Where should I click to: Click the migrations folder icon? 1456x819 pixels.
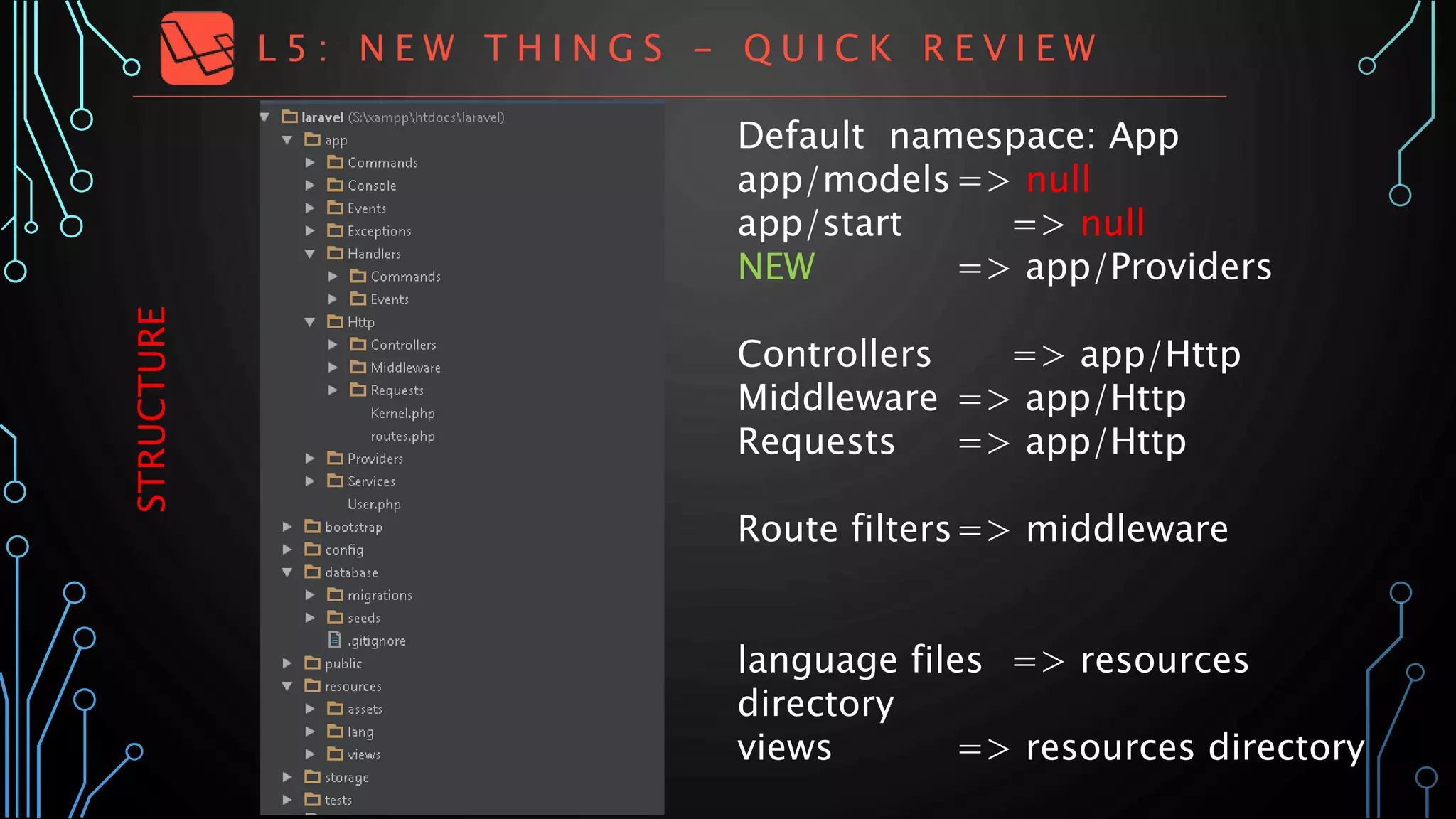point(335,594)
